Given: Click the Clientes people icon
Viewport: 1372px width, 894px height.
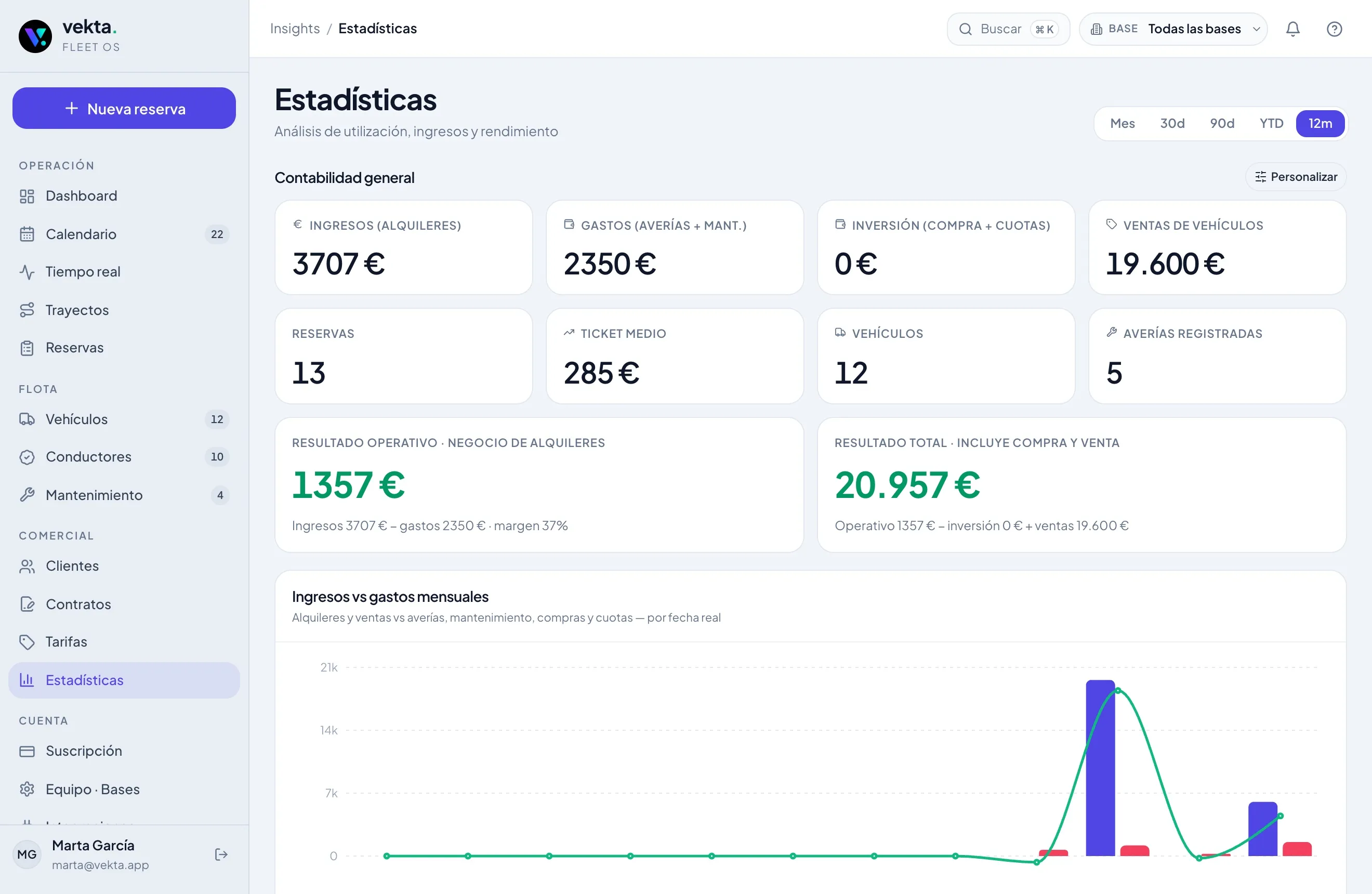Looking at the screenshot, I should (x=27, y=566).
